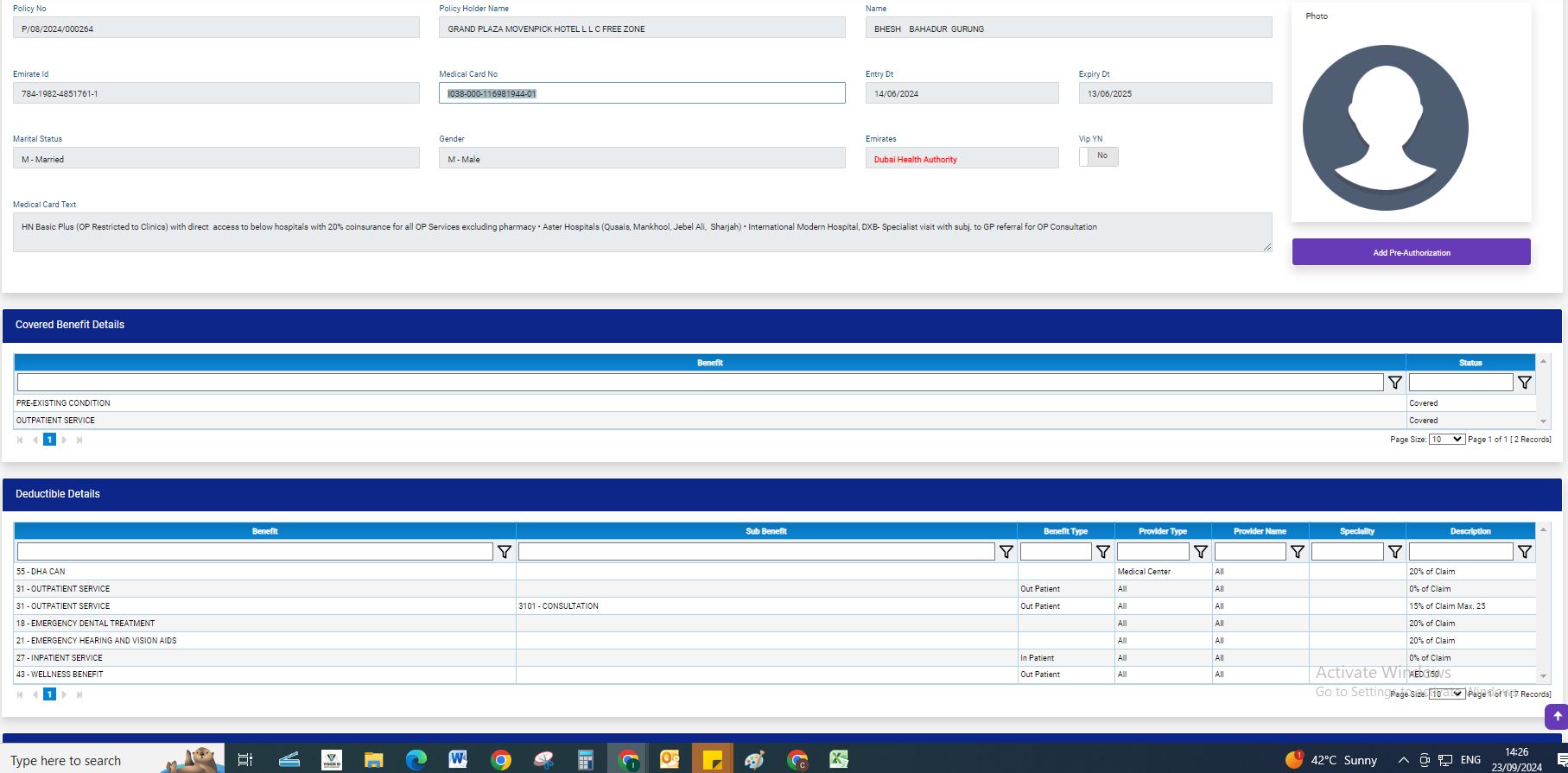Image resolution: width=1568 pixels, height=773 pixels.
Task: Click the Status column filter icon
Action: [1525, 383]
